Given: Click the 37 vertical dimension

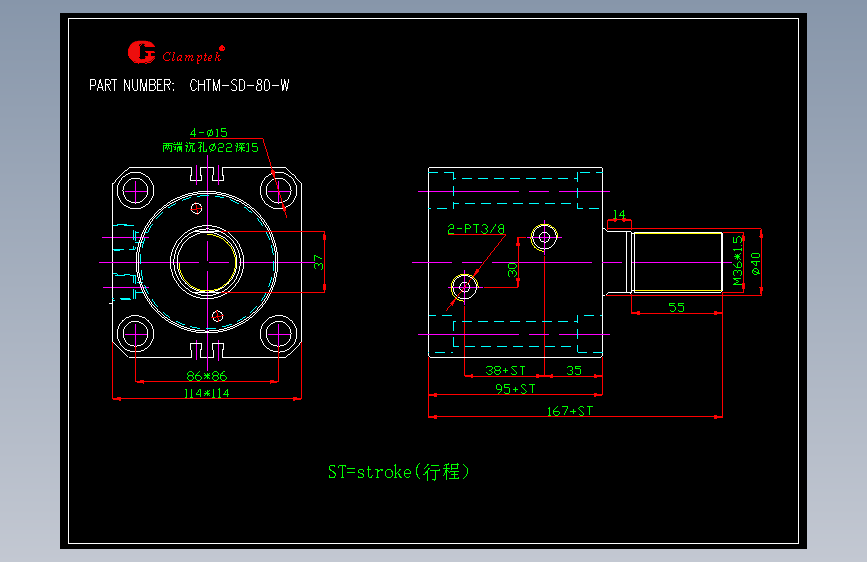Looking at the screenshot, I should click(x=318, y=262).
